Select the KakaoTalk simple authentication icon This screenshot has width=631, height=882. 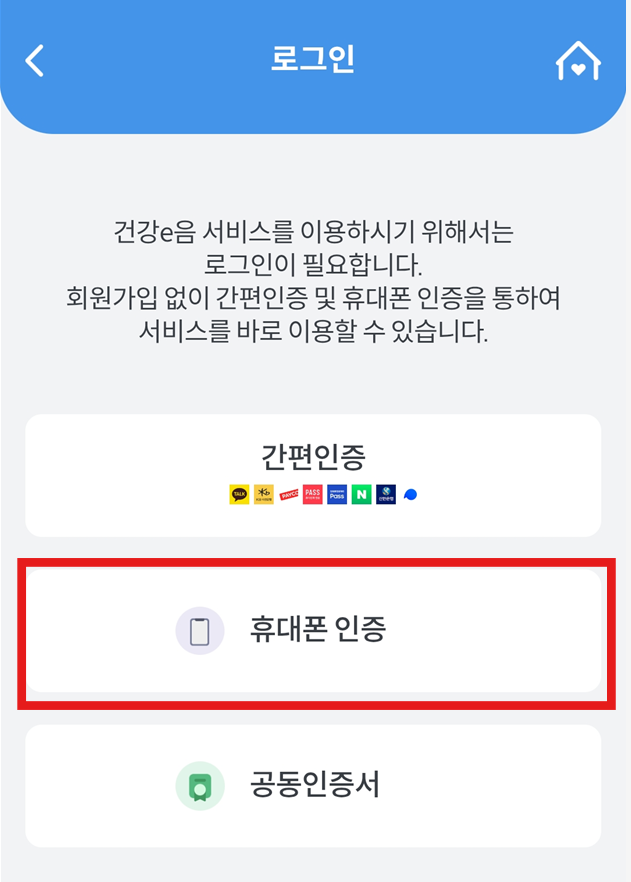point(240,493)
